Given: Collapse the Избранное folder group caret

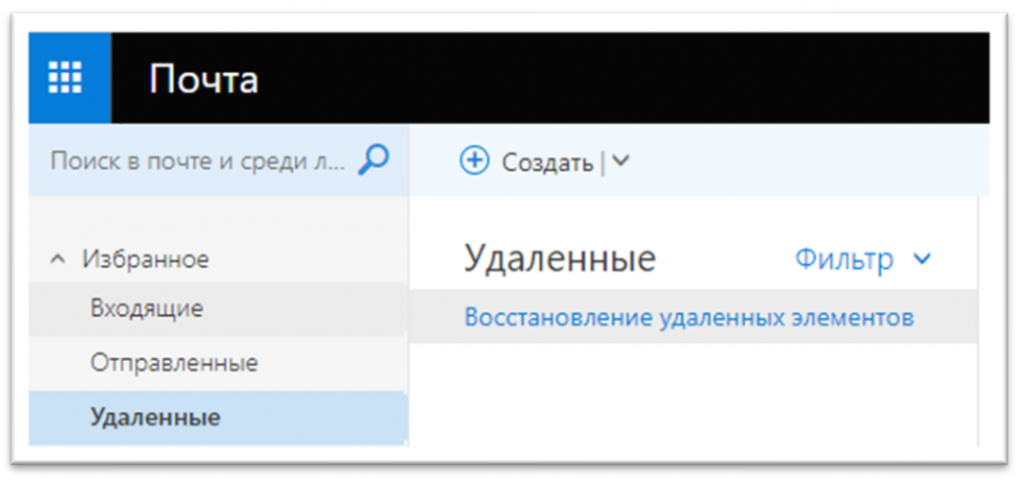Looking at the screenshot, I should point(56,260).
